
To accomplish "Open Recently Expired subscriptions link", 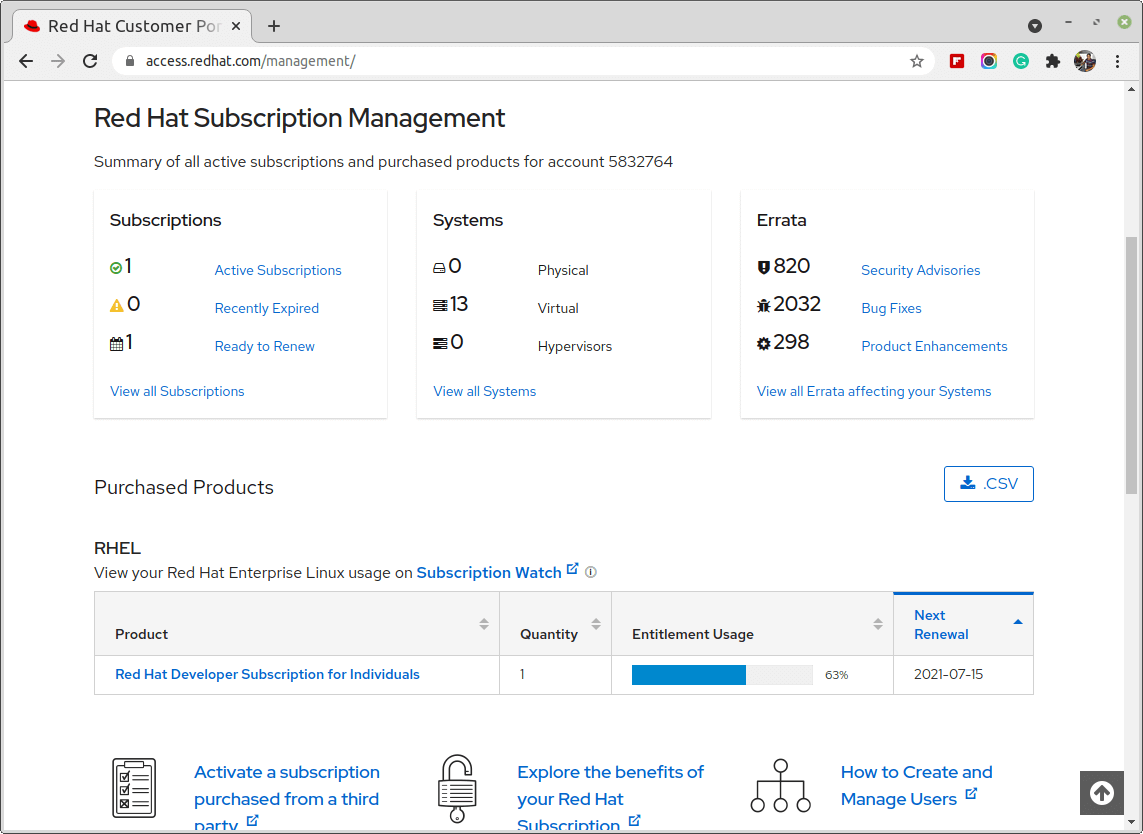I will click(x=267, y=308).
